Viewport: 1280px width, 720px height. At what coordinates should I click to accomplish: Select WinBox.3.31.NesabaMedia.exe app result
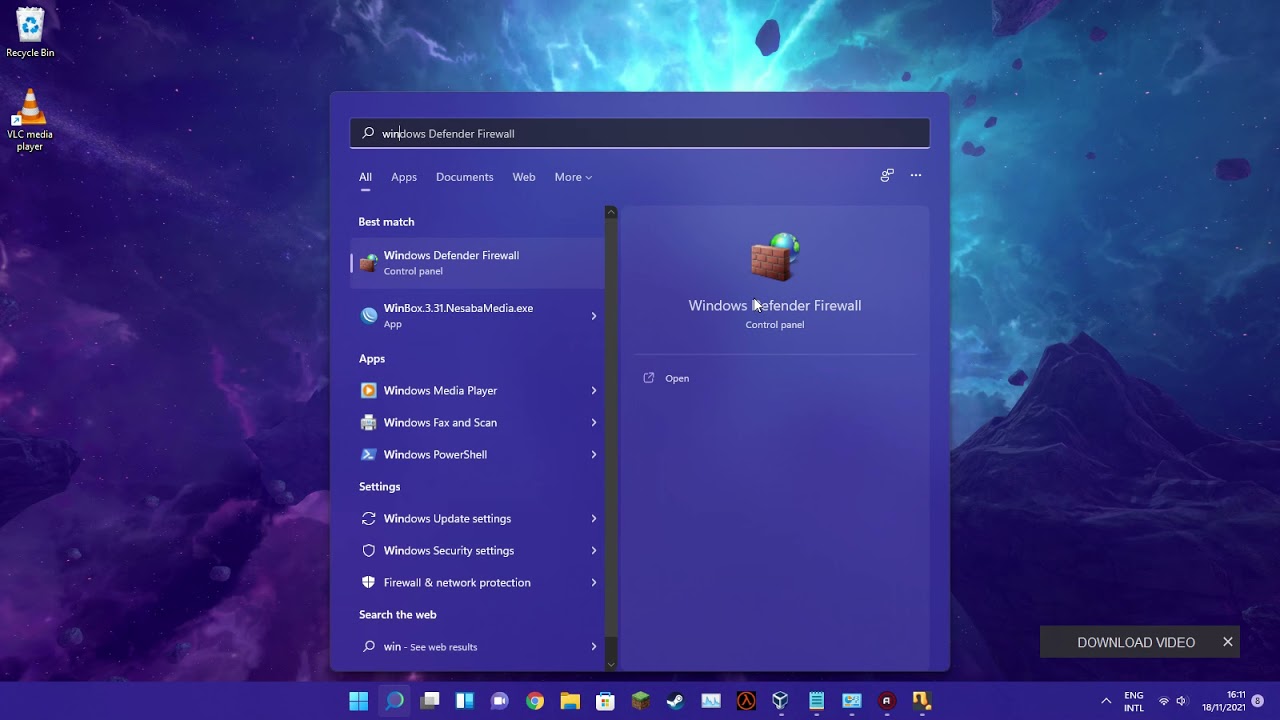coord(477,316)
